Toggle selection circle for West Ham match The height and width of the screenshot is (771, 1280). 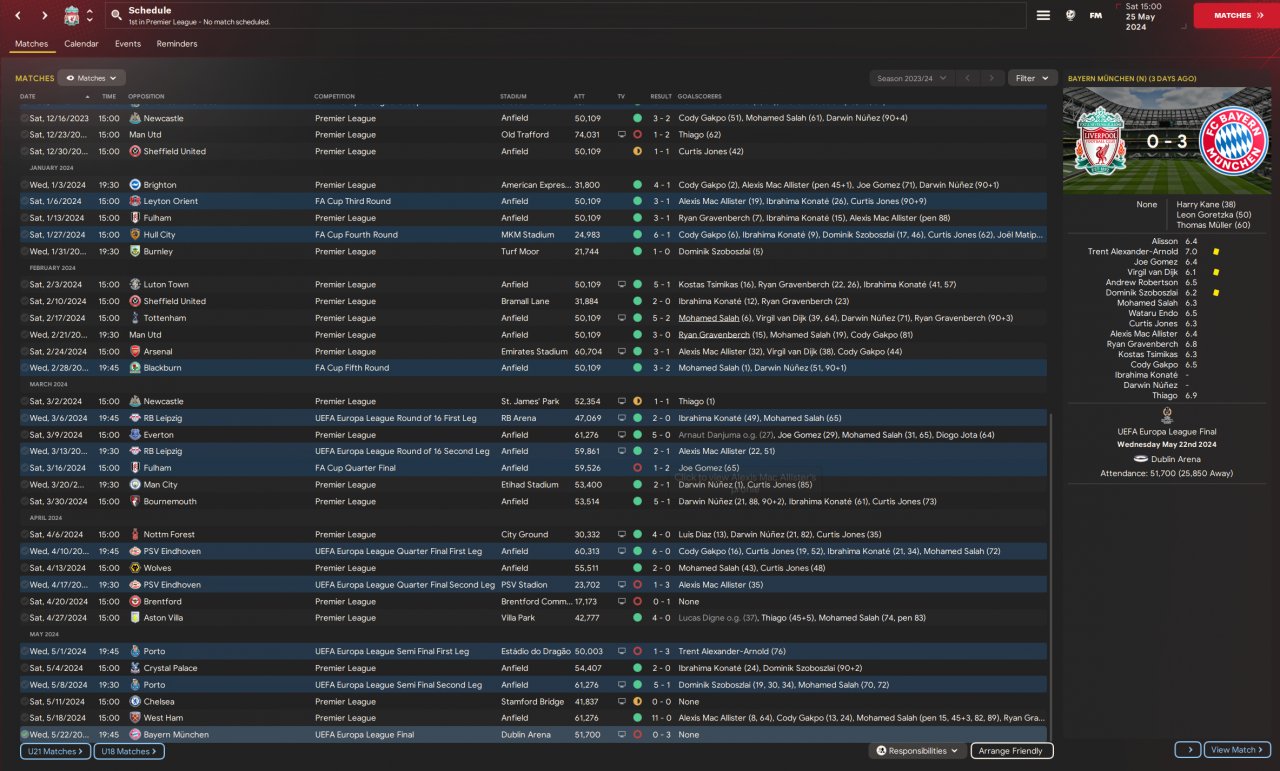24,718
